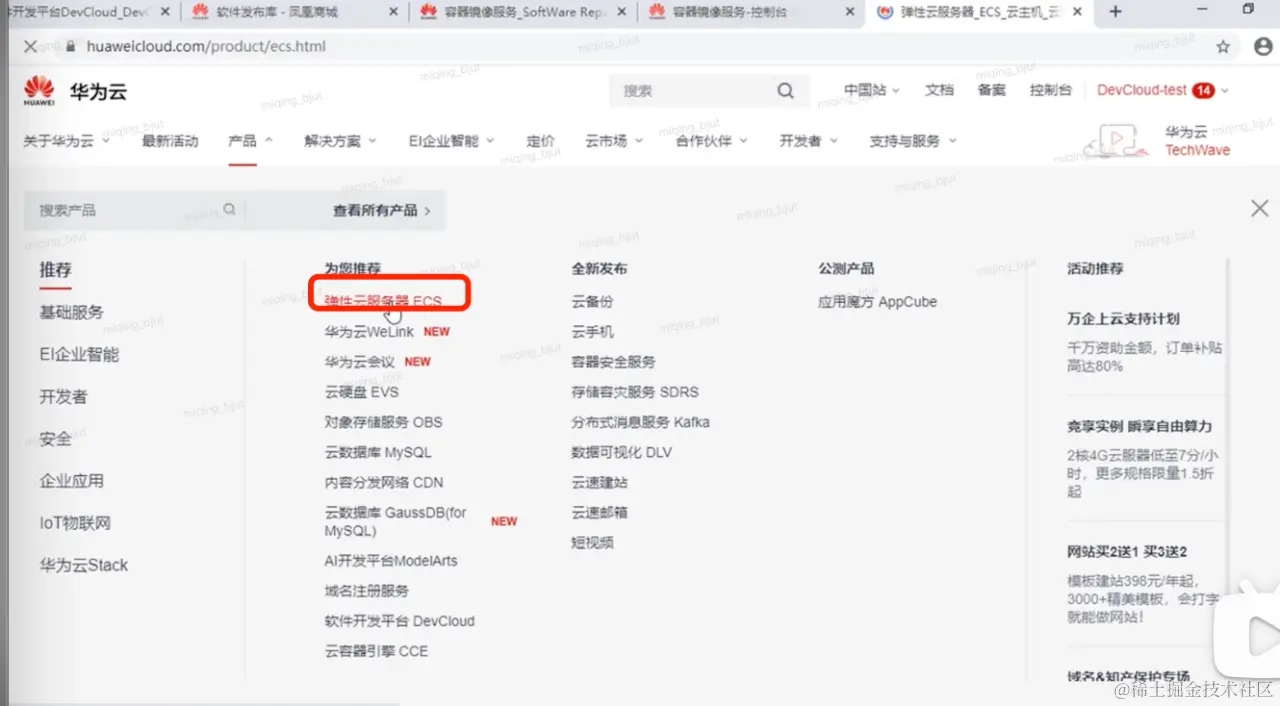
Task: Switch to 容器镜像服务_SoftWare Repo tab
Action: [x=522, y=12]
